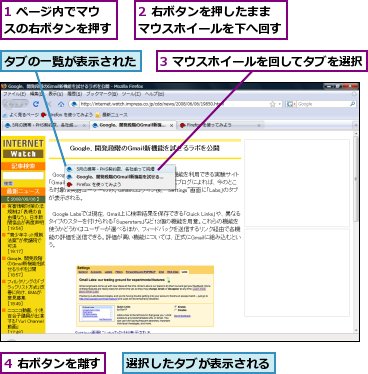Choose the Google entry in the tab popup list
The height and width of the screenshot is (374, 368).
coord(120,177)
